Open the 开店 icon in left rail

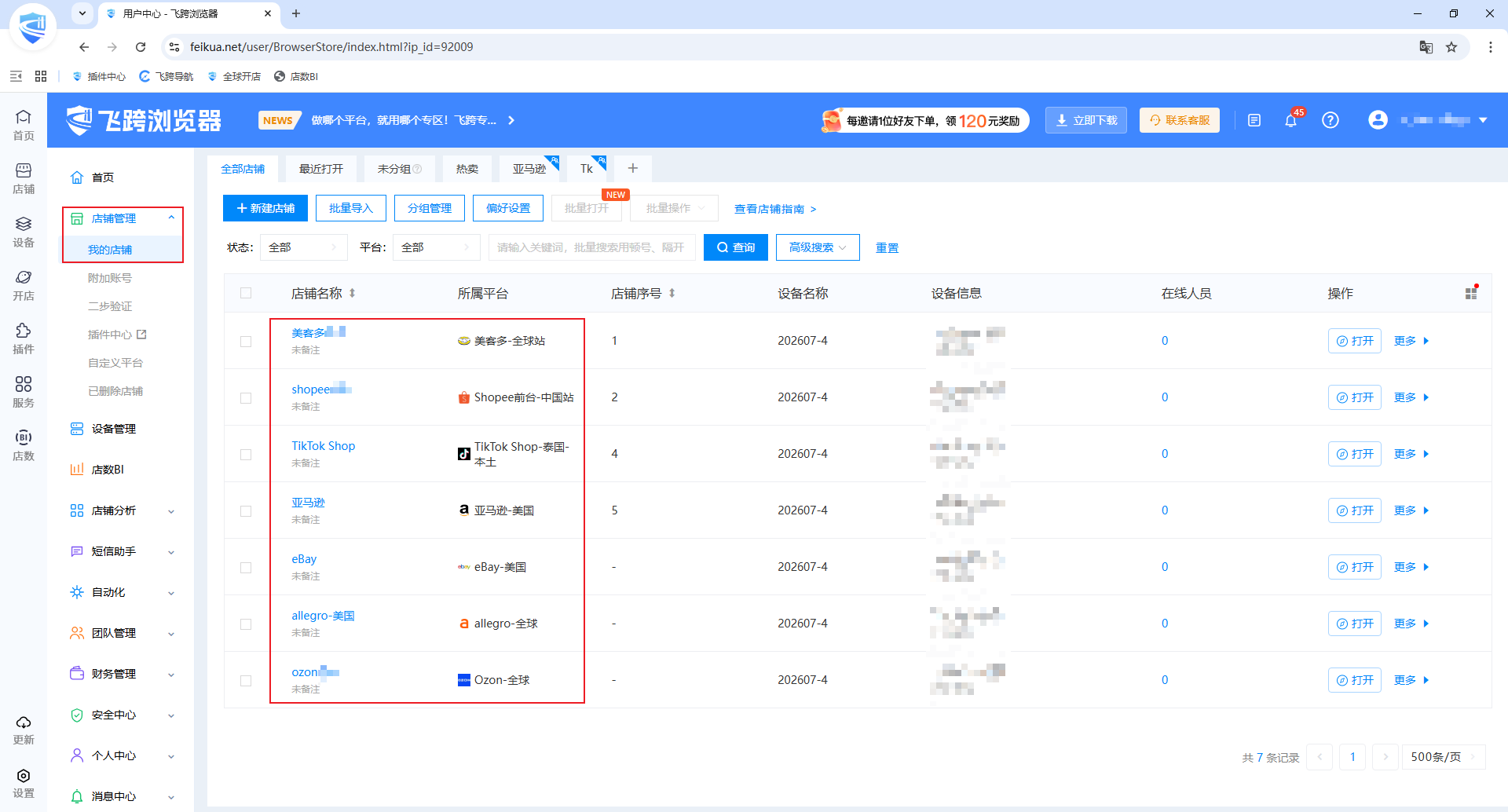[24, 285]
